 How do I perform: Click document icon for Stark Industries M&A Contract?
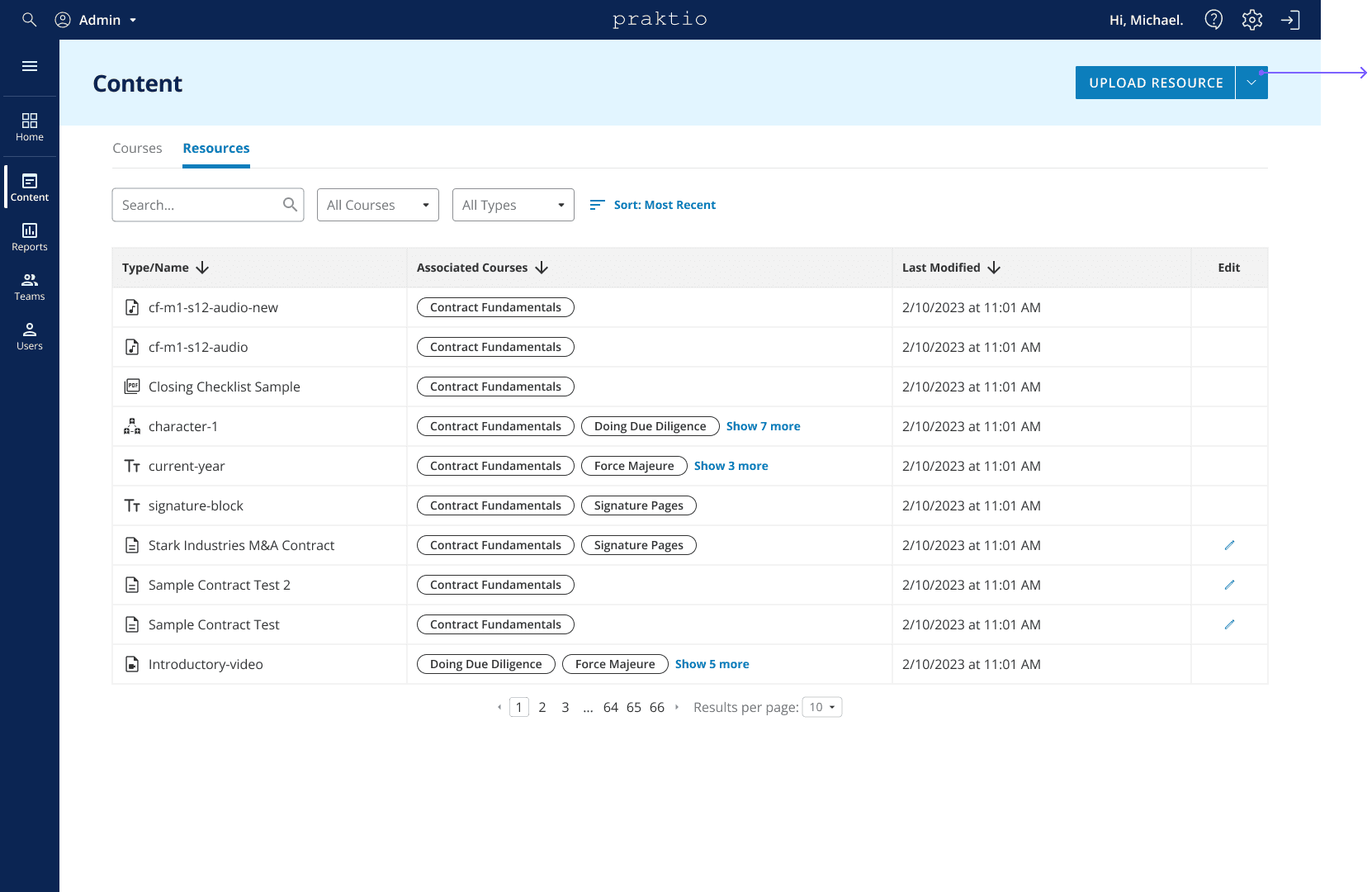coord(132,545)
